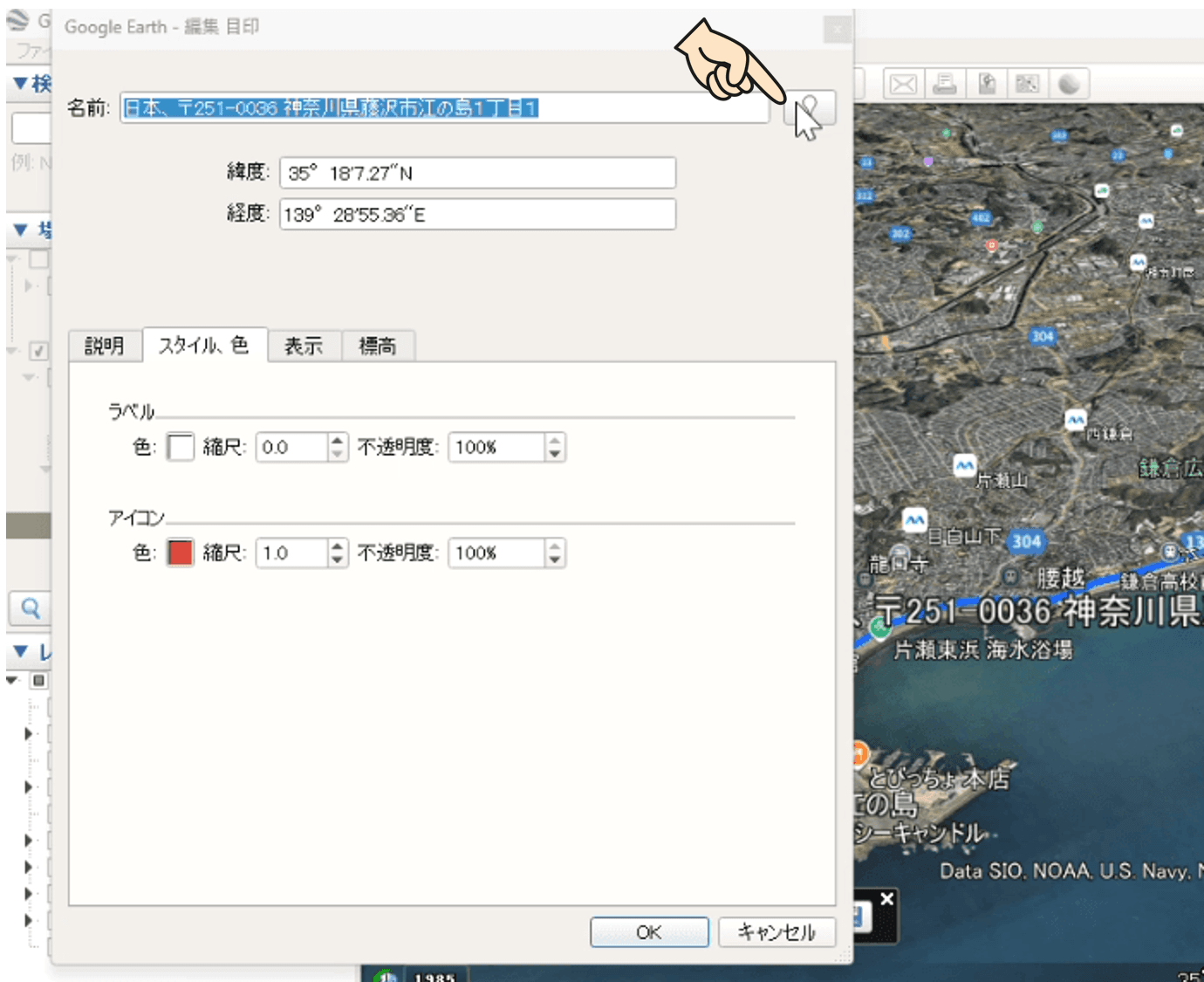Click the magnifier search icon in sidebar
The height and width of the screenshot is (982, 1204).
point(31,608)
